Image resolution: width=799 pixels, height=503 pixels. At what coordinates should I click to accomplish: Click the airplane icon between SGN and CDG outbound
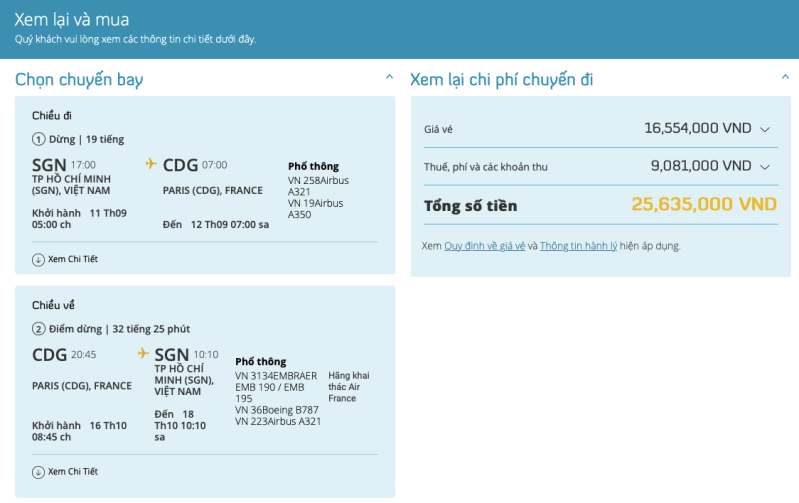(x=152, y=164)
